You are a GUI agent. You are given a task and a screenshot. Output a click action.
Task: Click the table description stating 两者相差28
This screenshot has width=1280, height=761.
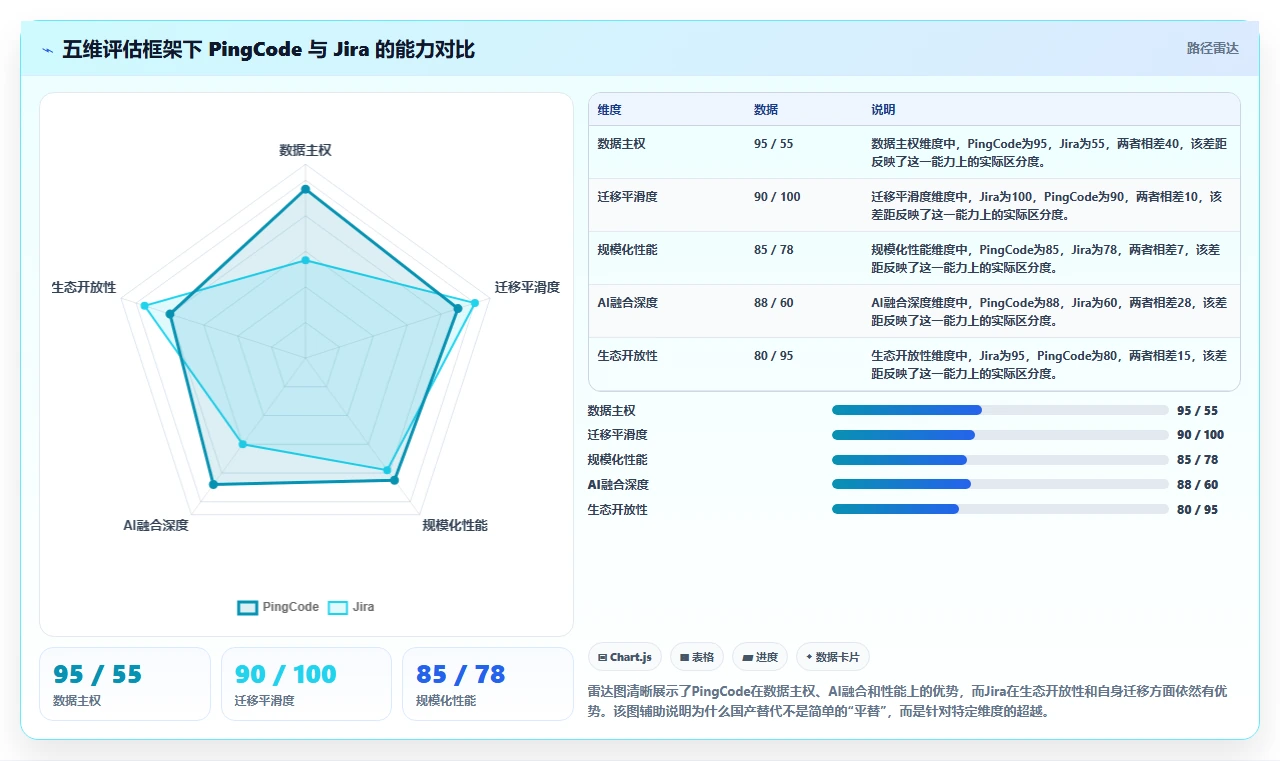tap(1049, 311)
